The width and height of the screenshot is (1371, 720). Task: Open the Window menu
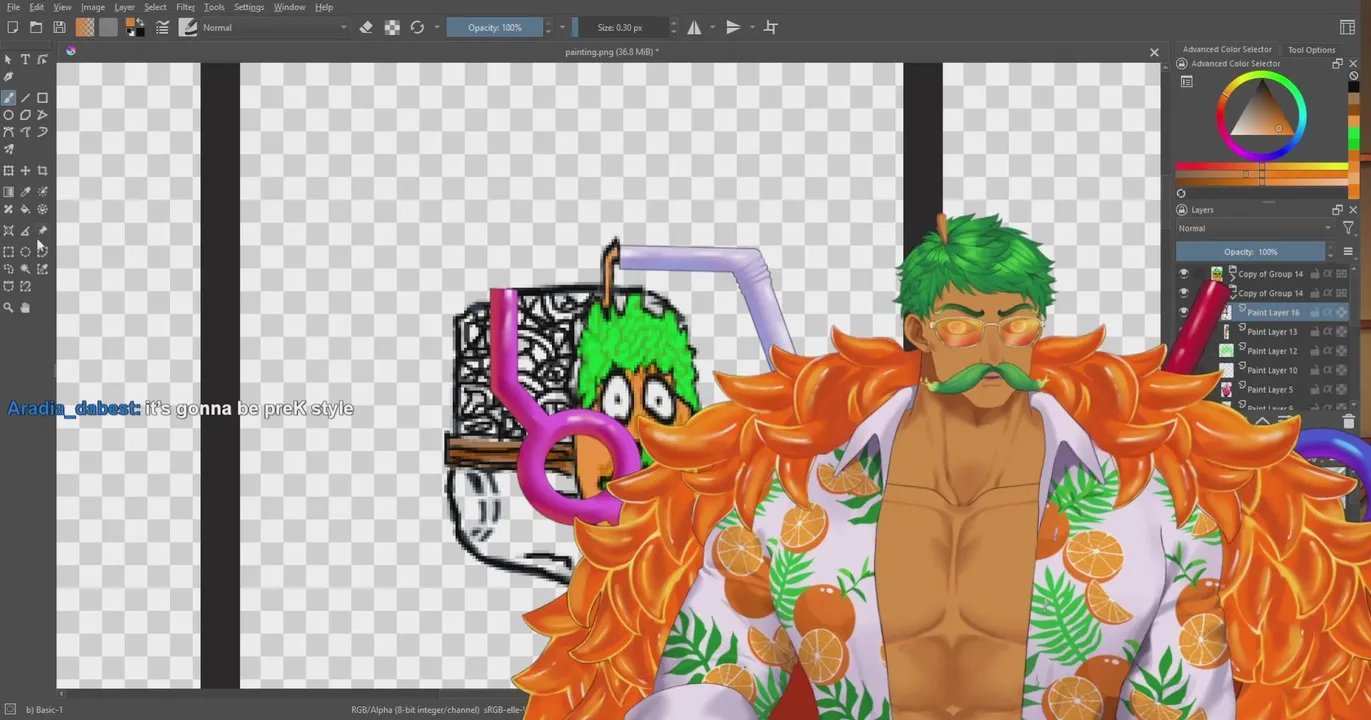pyautogui.click(x=289, y=7)
